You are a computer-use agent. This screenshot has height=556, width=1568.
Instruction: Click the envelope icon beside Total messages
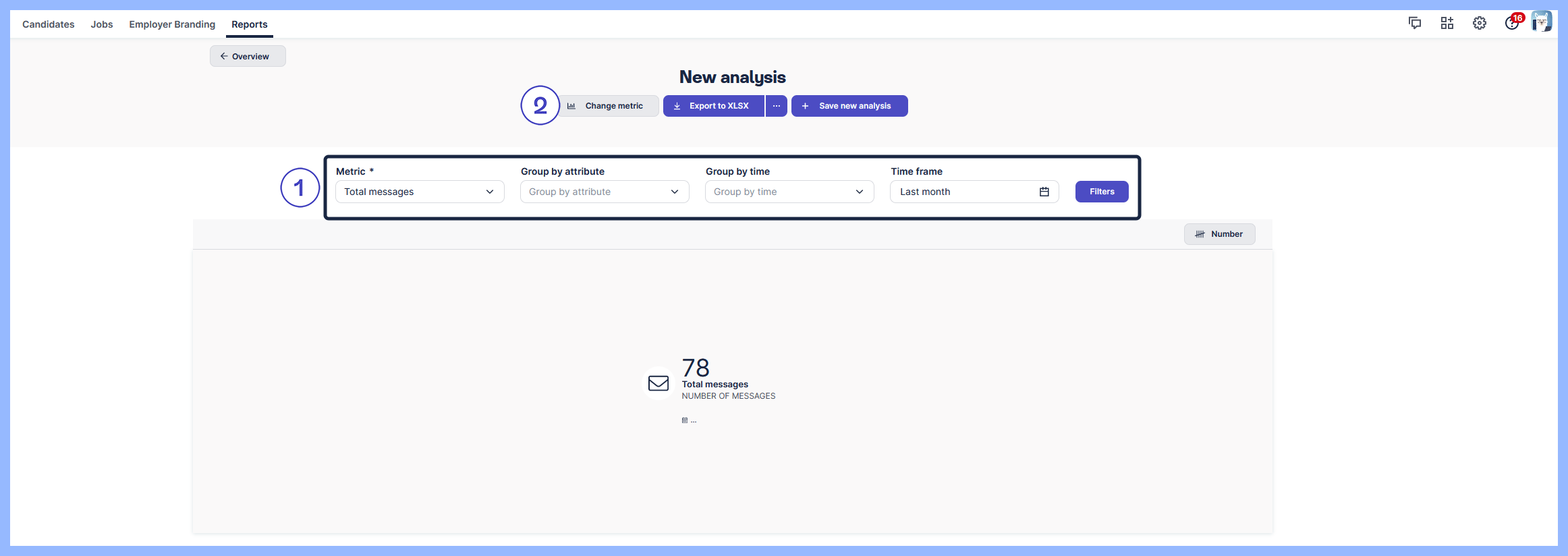[659, 383]
